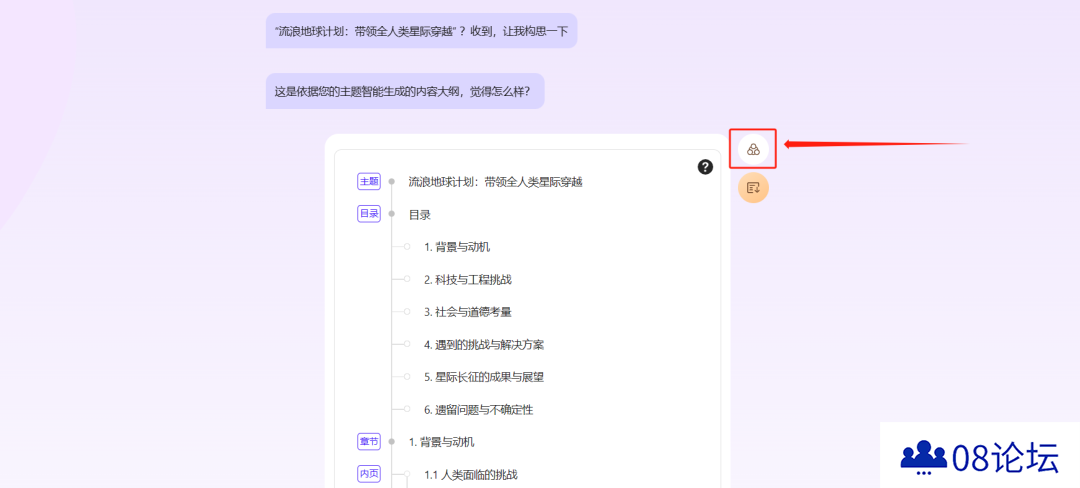Click the node circle beside 5. 星际长征的成果与展望
The width and height of the screenshot is (1080, 488).
point(407,376)
